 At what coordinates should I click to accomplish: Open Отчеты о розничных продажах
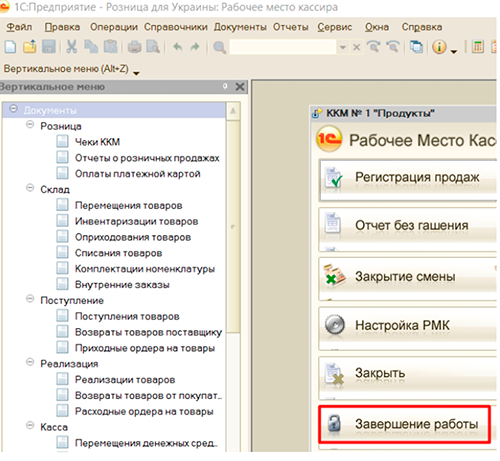[x=147, y=158]
